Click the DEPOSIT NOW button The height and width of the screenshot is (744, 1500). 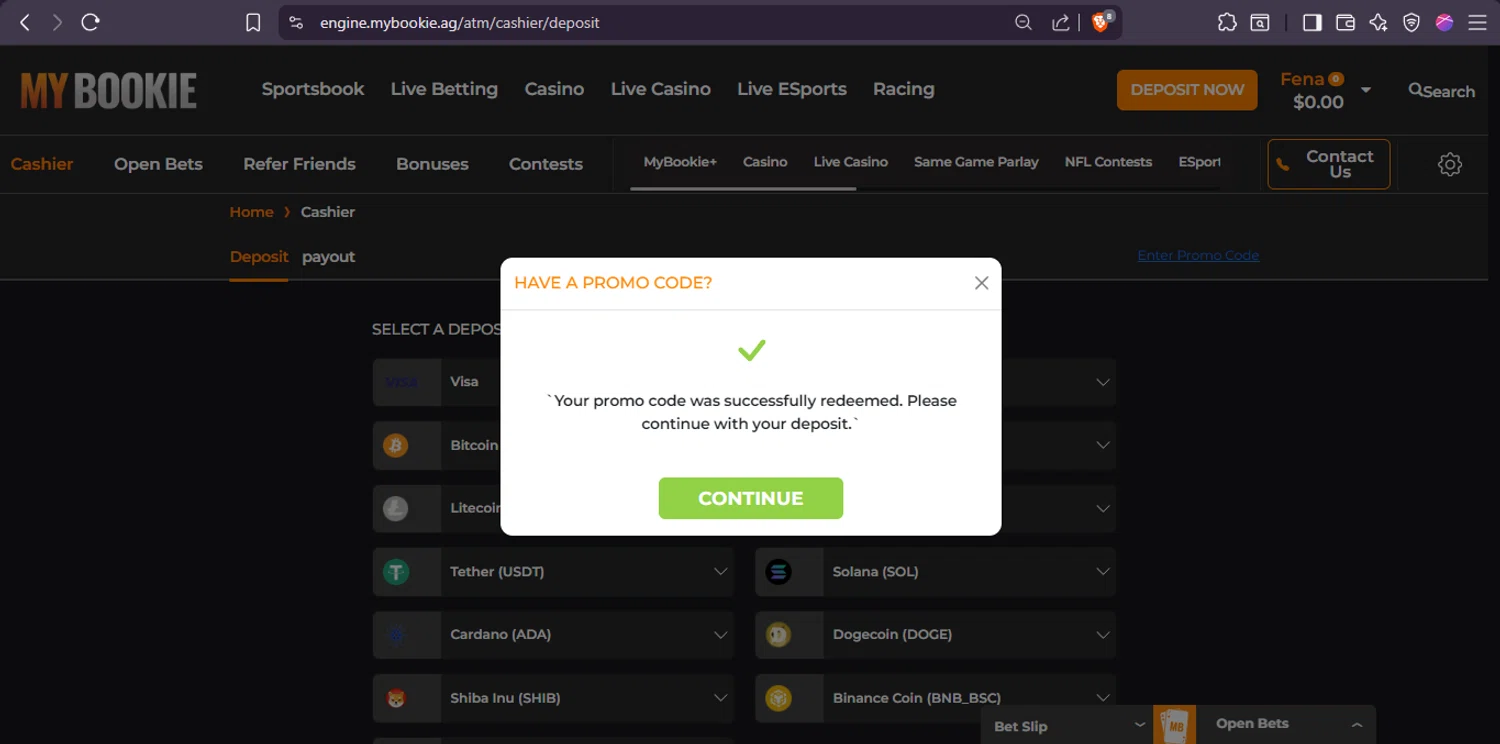pos(1187,90)
